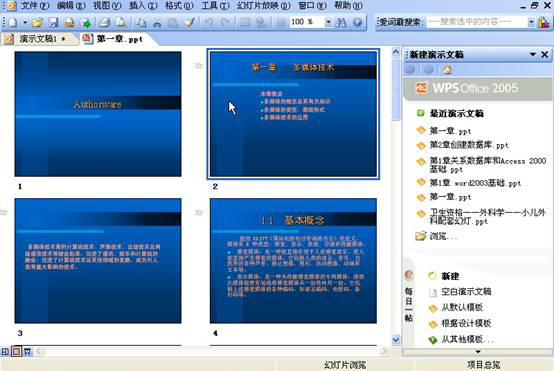Open the 视图 menu
Screen dimensions: 554x371
pos(107,5)
